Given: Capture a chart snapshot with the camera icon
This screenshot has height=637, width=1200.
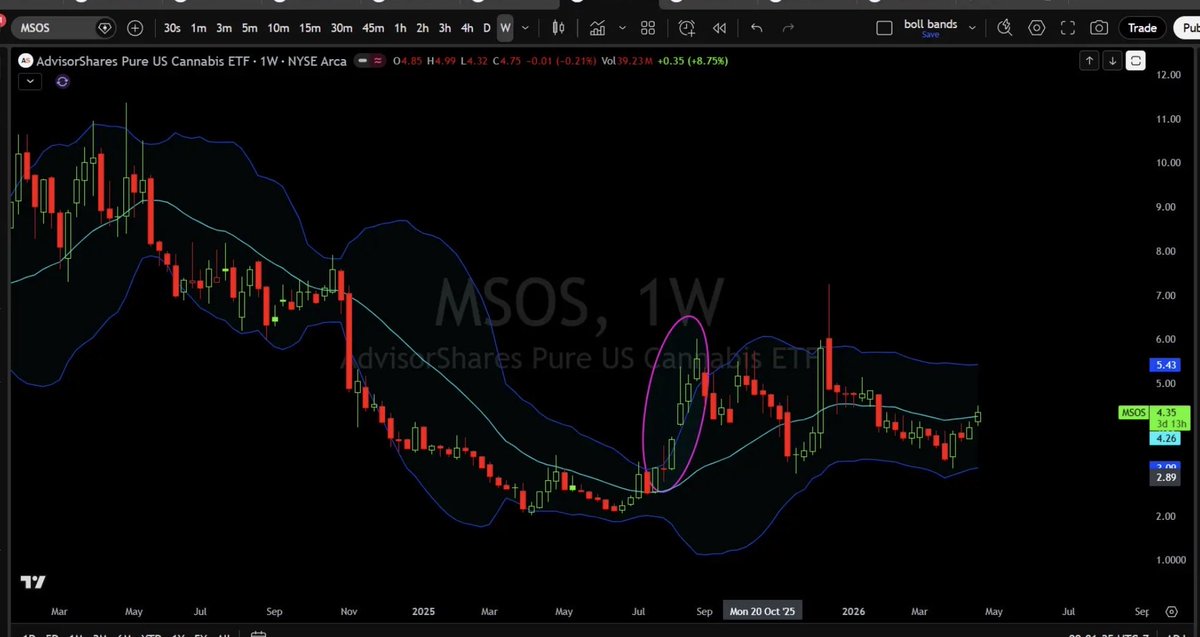Looking at the screenshot, I should tap(1098, 27).
